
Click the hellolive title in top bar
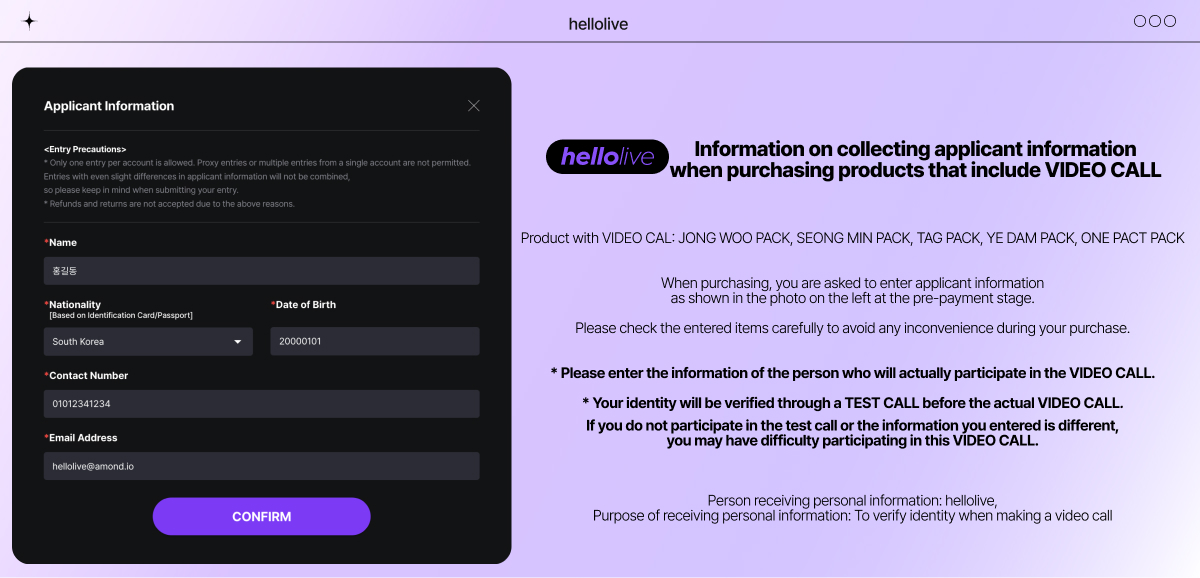tap(598, 24)
